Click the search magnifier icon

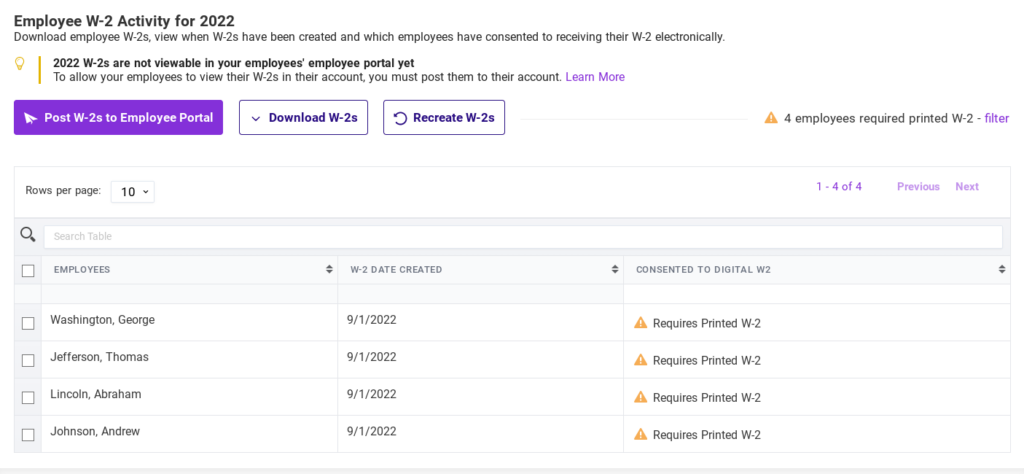coord(27,234)
